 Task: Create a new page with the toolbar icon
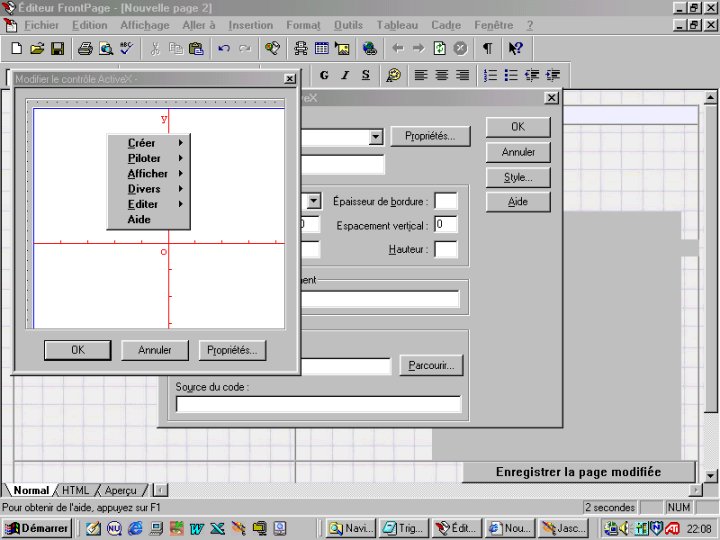click(x=17, y=48)
